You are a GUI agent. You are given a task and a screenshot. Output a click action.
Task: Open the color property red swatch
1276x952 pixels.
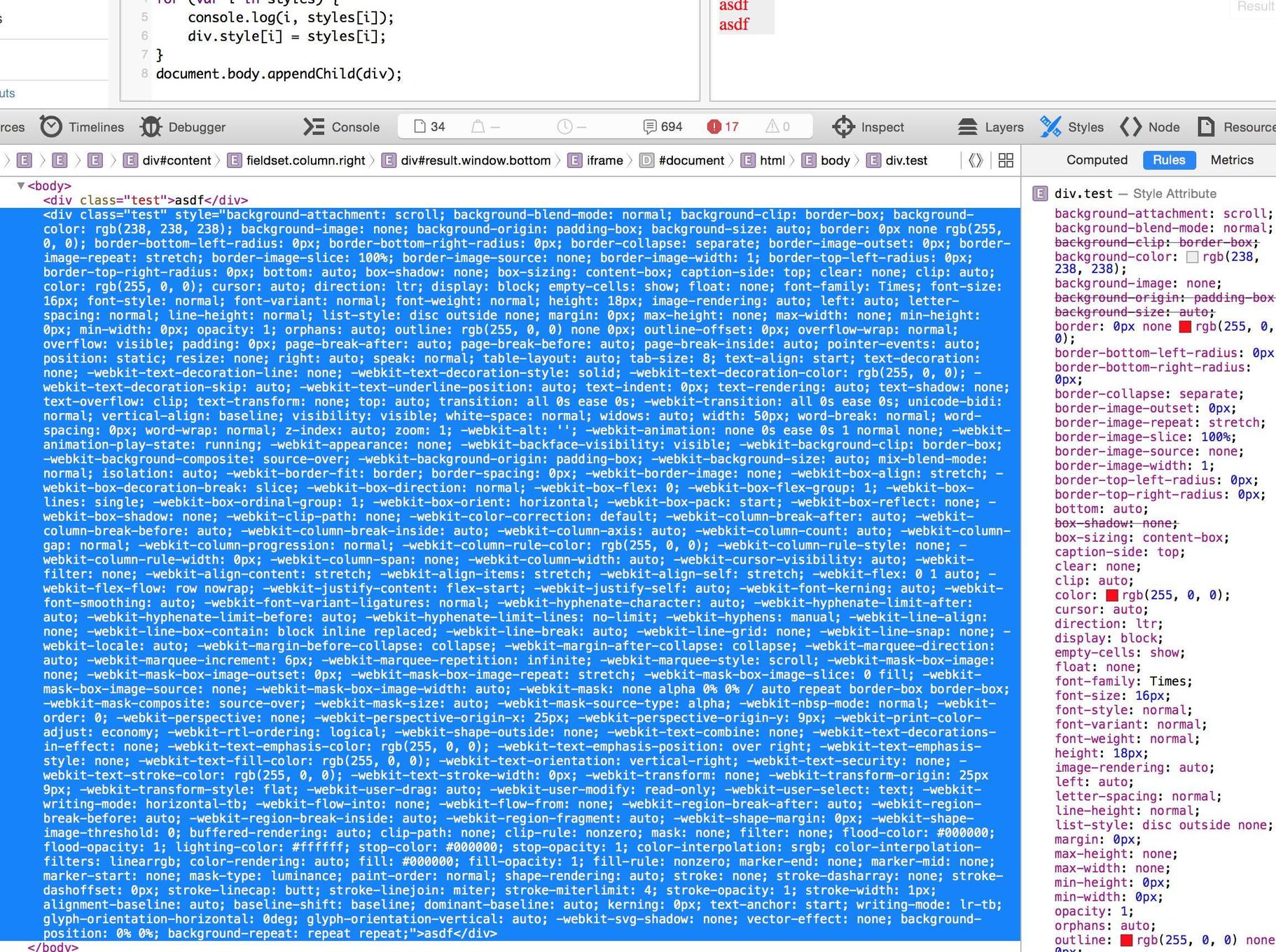click(x=1111, y=595)
